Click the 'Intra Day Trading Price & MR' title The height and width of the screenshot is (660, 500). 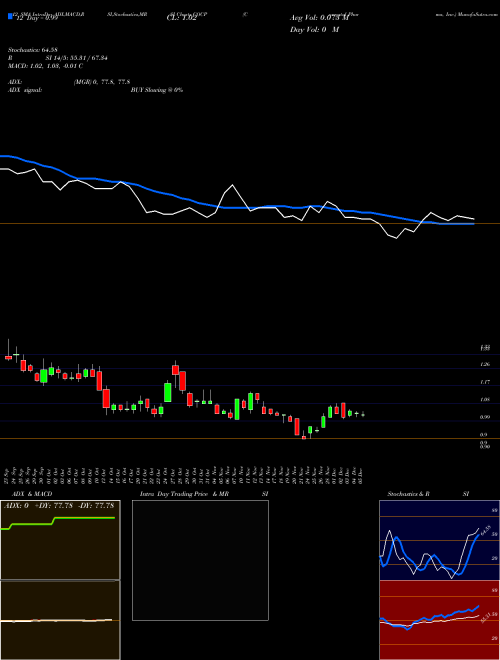click(x=184, y=494)
